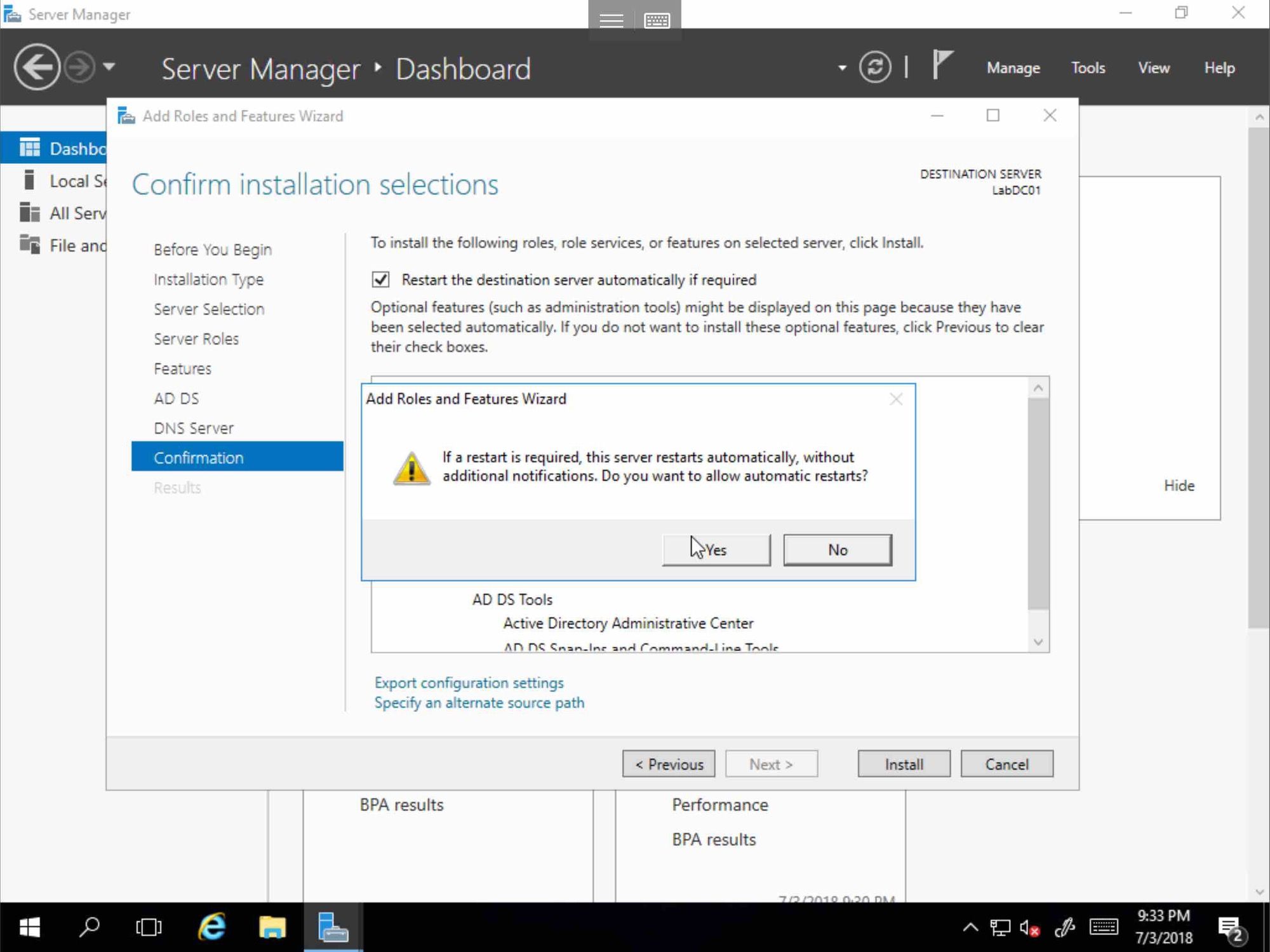Go to Before You Begin step
Screen dimensions: 1270x952
click(213, 250)
